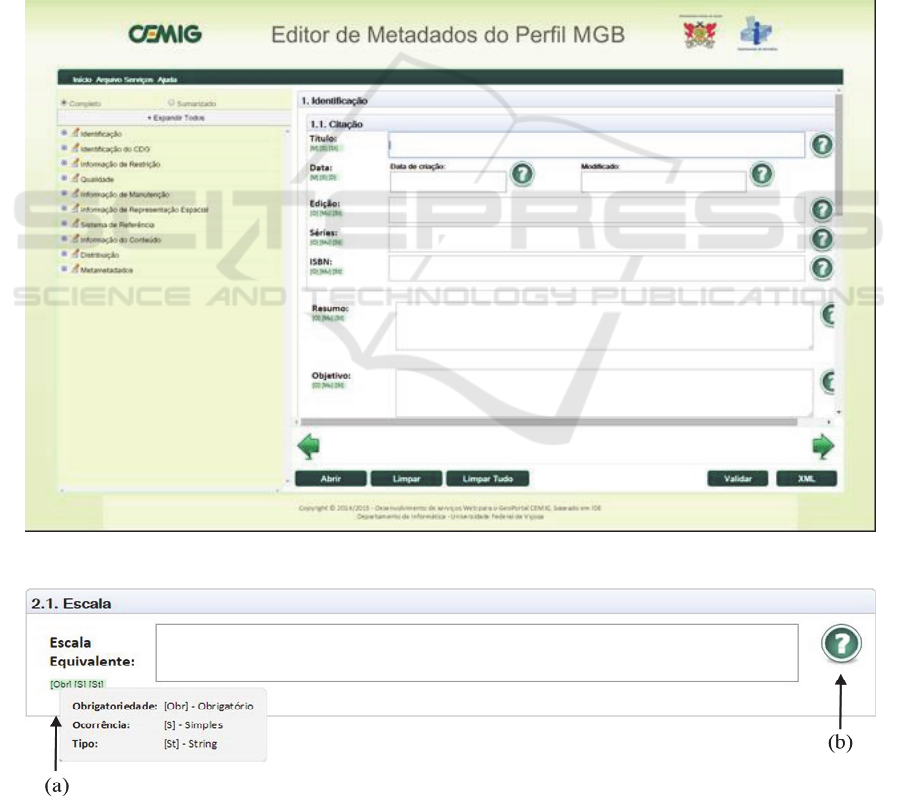This screenshot has width=901, height=797.
Task: Click the help icon for Edição
Action: 821,209
